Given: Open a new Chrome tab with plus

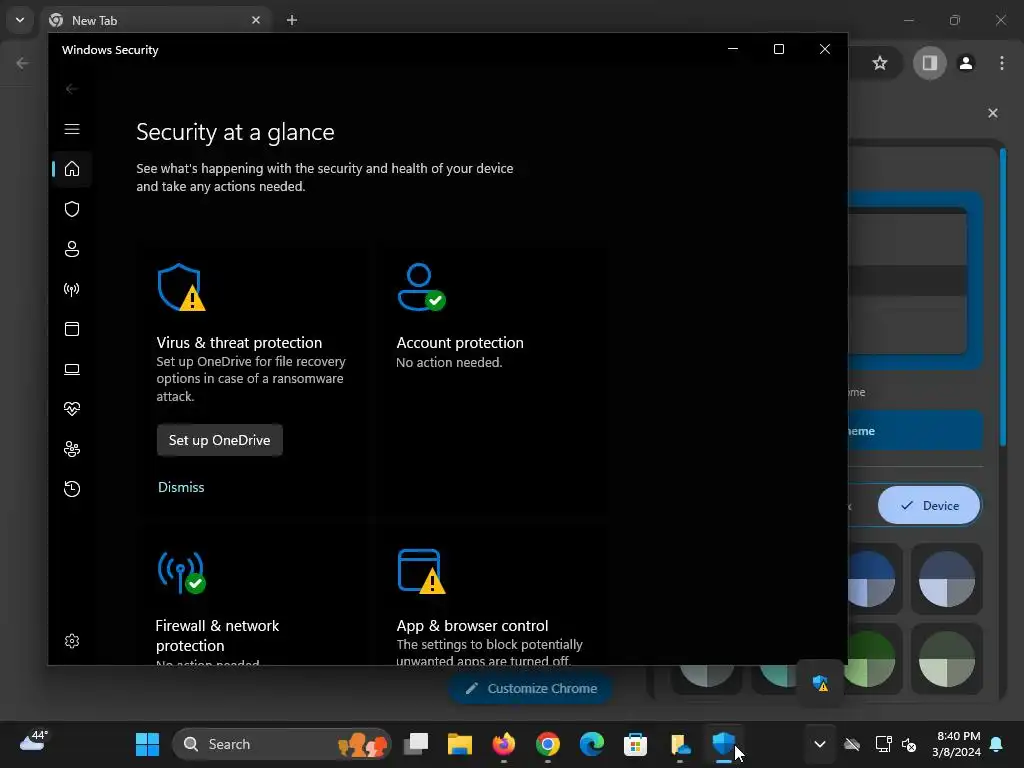Looking at the screenshot, I should 292,20.
